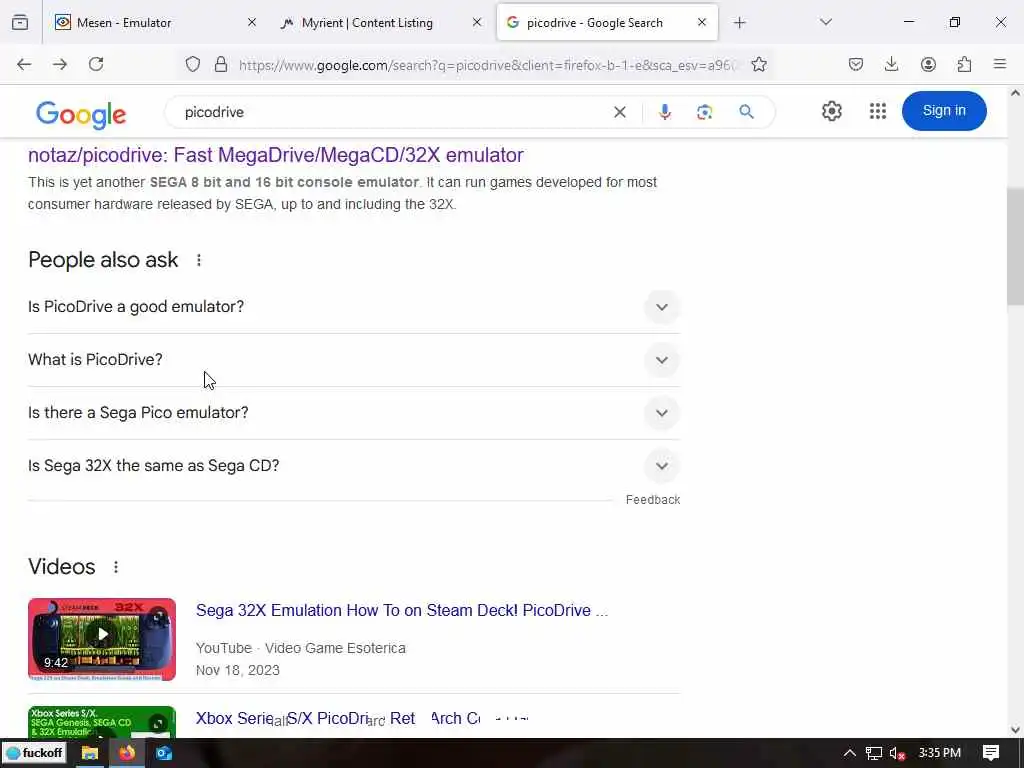Sign in to Google
This screenshot has width=1024, height=768.
944,111
